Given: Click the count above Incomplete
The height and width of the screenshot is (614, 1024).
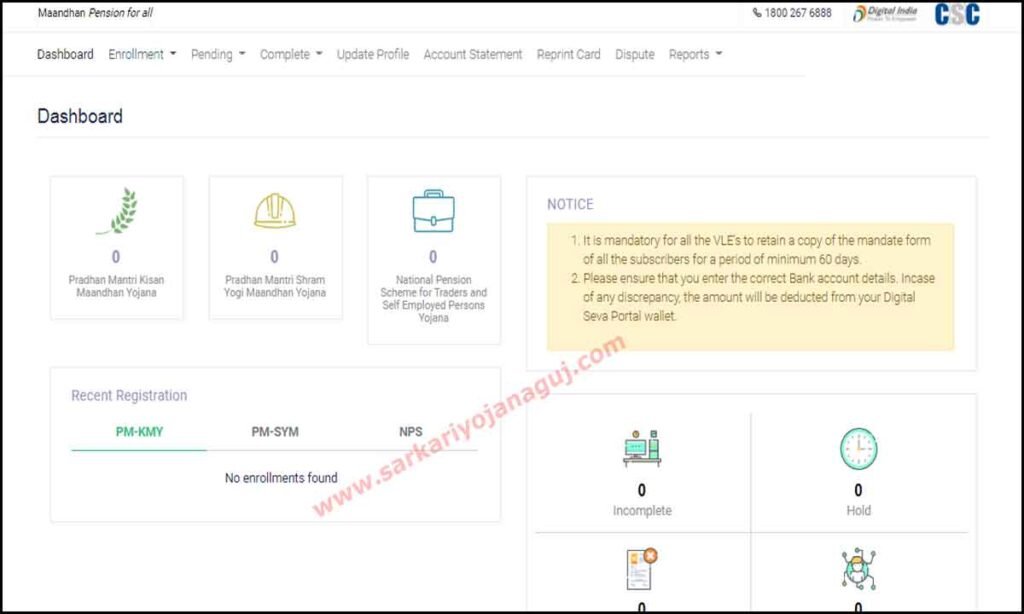Looking at the screenshot, I should coord(642,490).
